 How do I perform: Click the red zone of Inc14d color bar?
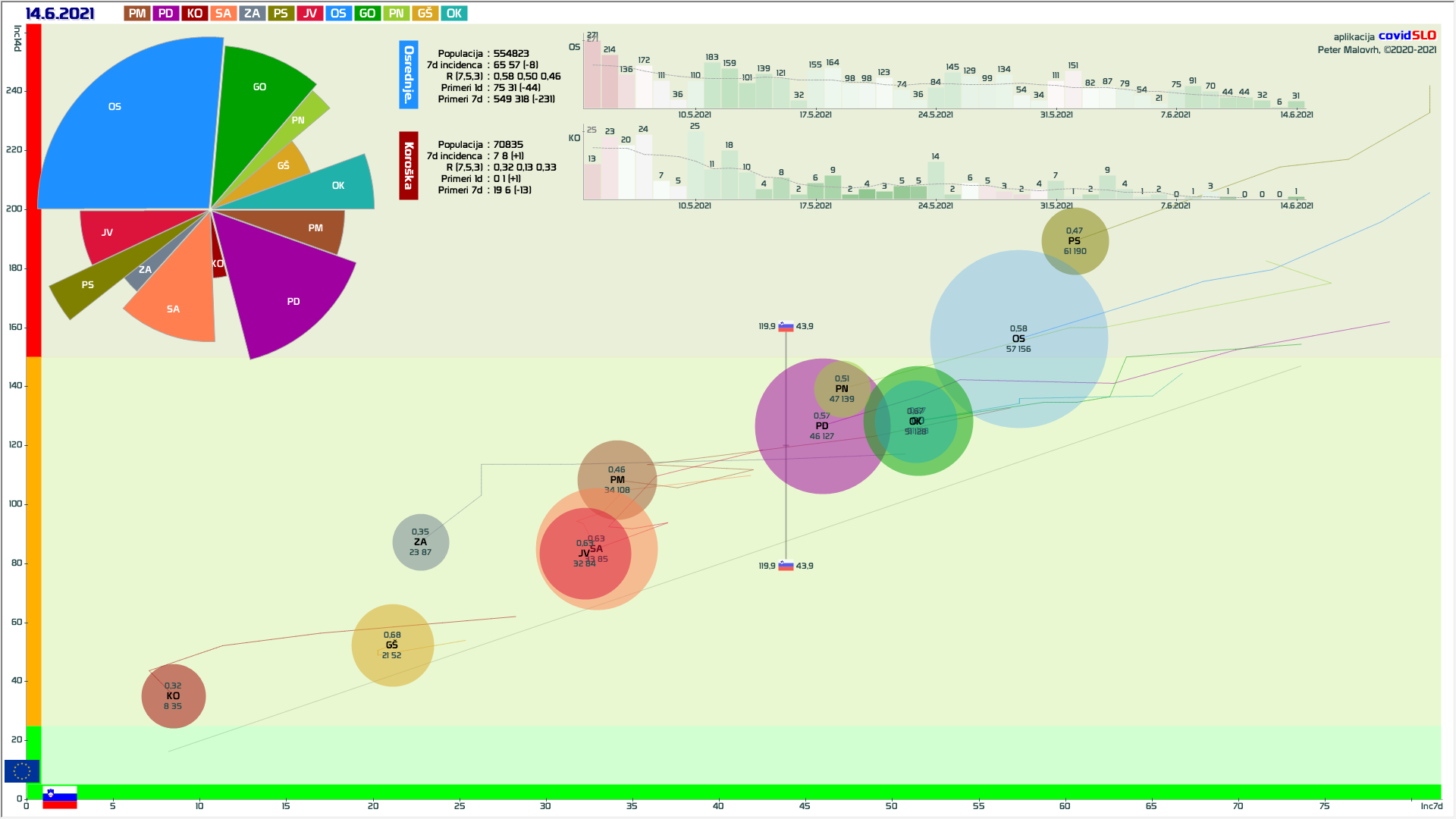(33, 190)
